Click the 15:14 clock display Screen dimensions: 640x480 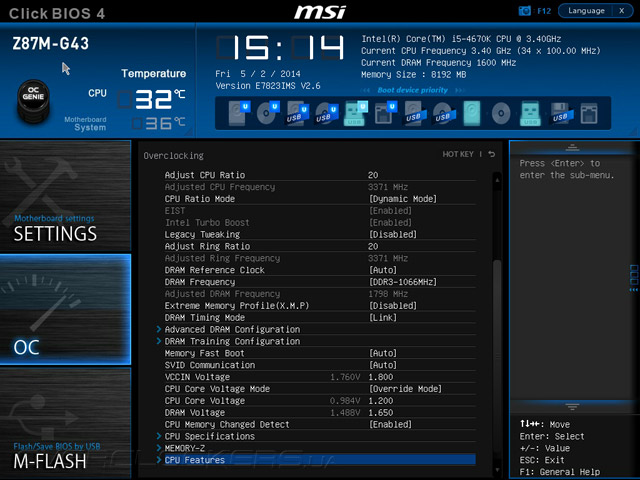(x=280, y=47)
